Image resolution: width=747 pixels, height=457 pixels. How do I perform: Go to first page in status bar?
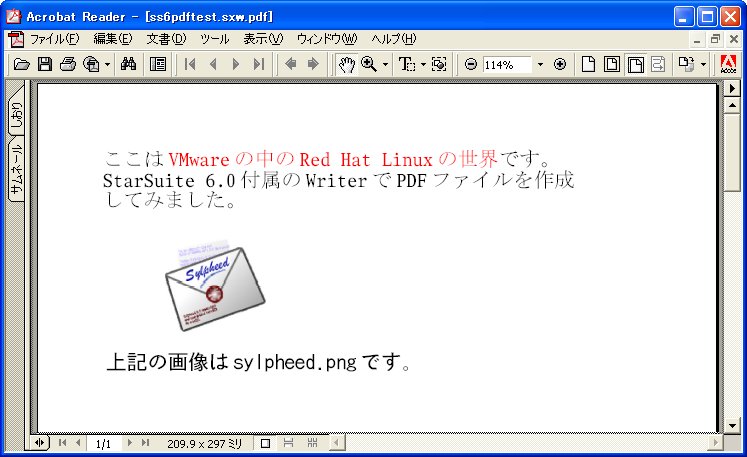click(x=62, y=443)
